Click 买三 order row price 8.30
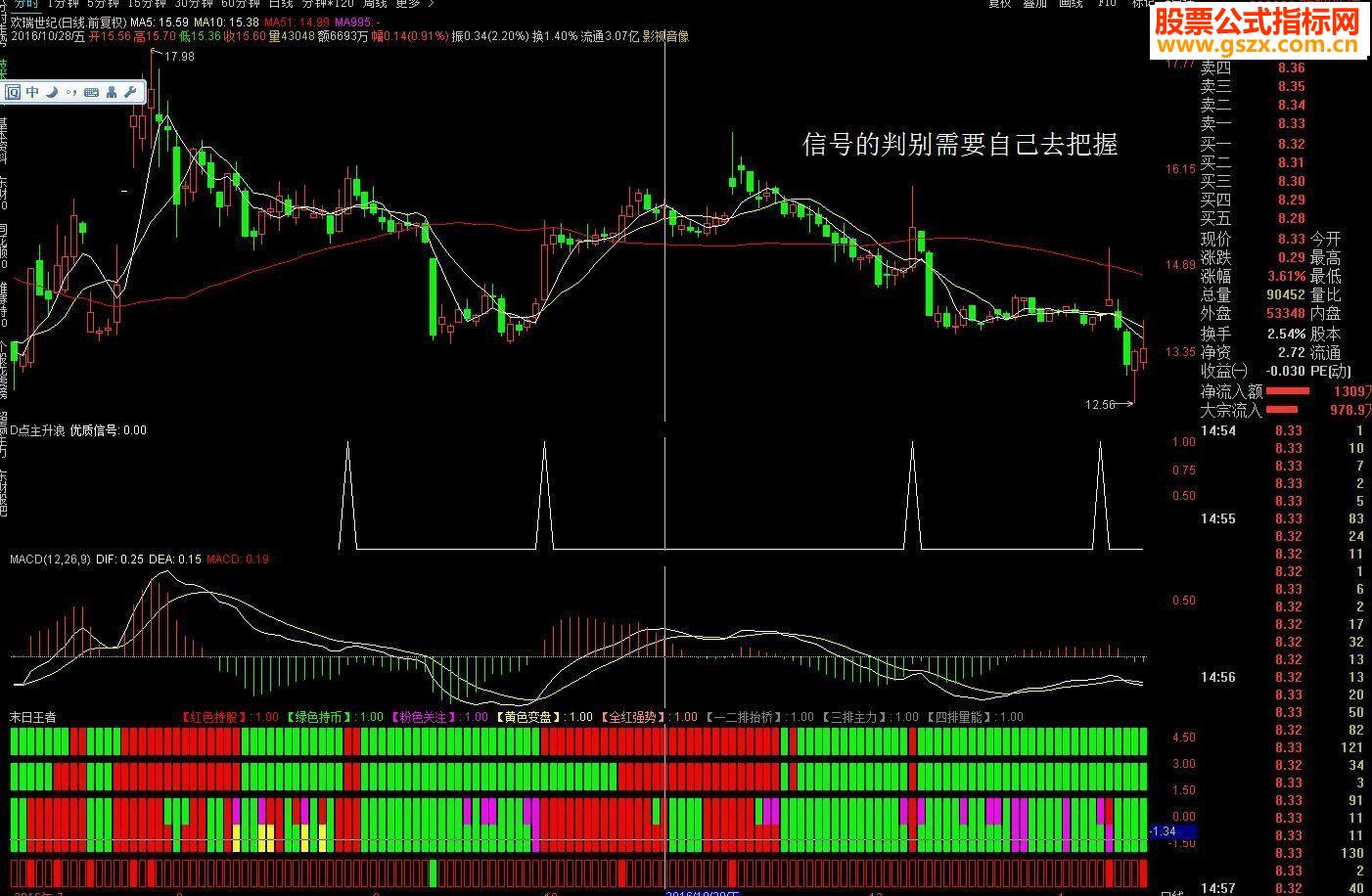Image resolution: width=1372 pixels, height=896 pixels. pyautogui.click(x=1291, y=181)
